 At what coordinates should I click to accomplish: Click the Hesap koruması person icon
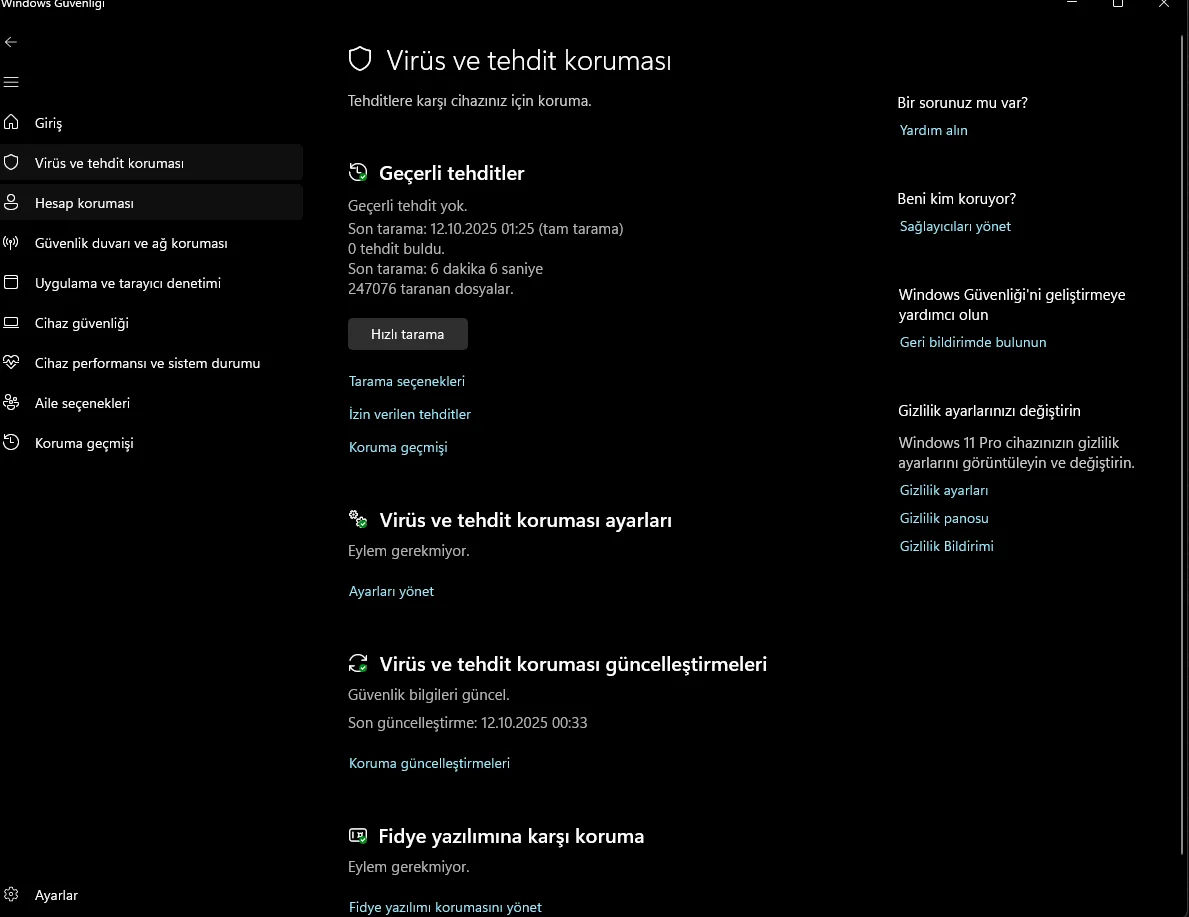click(11, 203)
